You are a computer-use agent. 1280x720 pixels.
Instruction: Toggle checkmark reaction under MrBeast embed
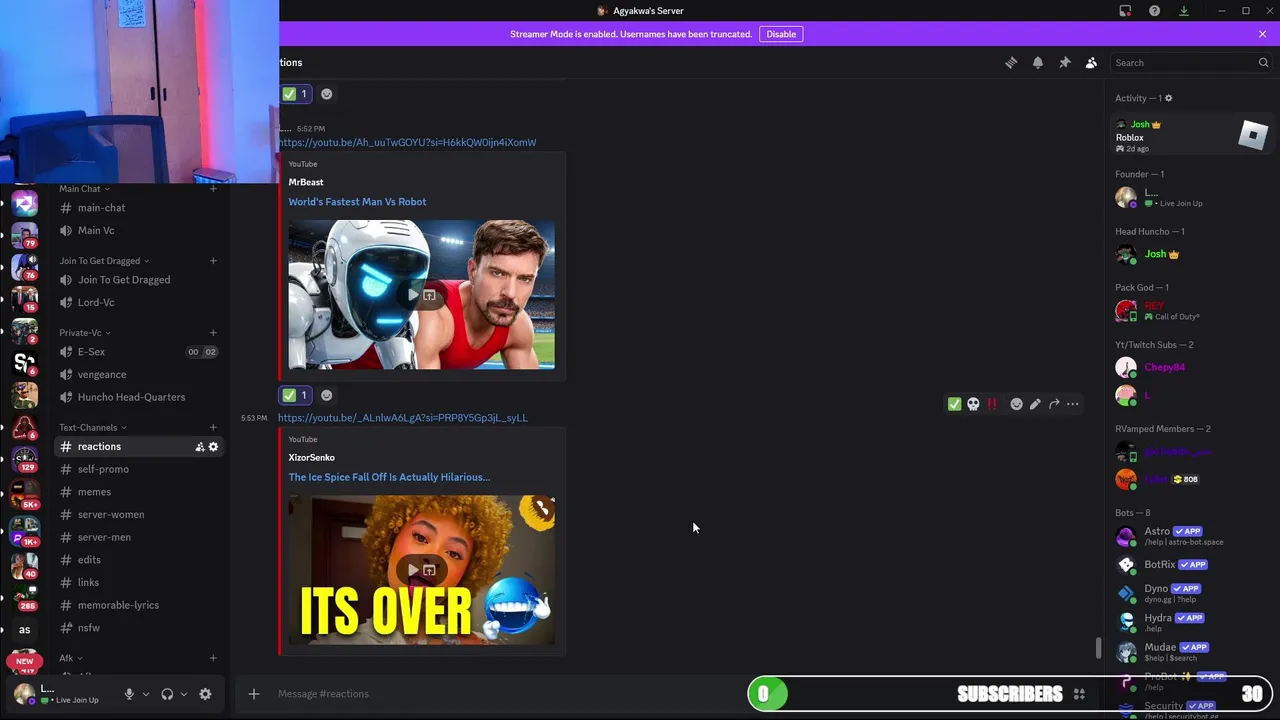295,395
